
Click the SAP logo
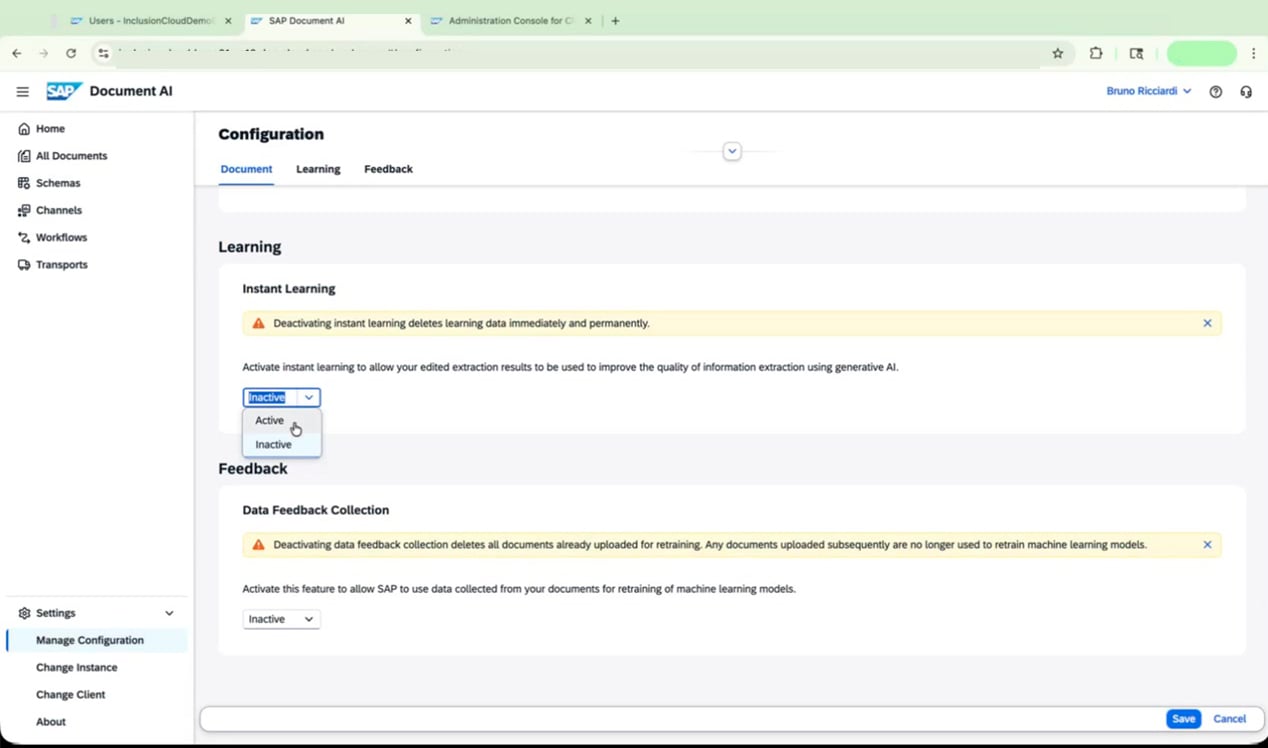pos(63,91)
